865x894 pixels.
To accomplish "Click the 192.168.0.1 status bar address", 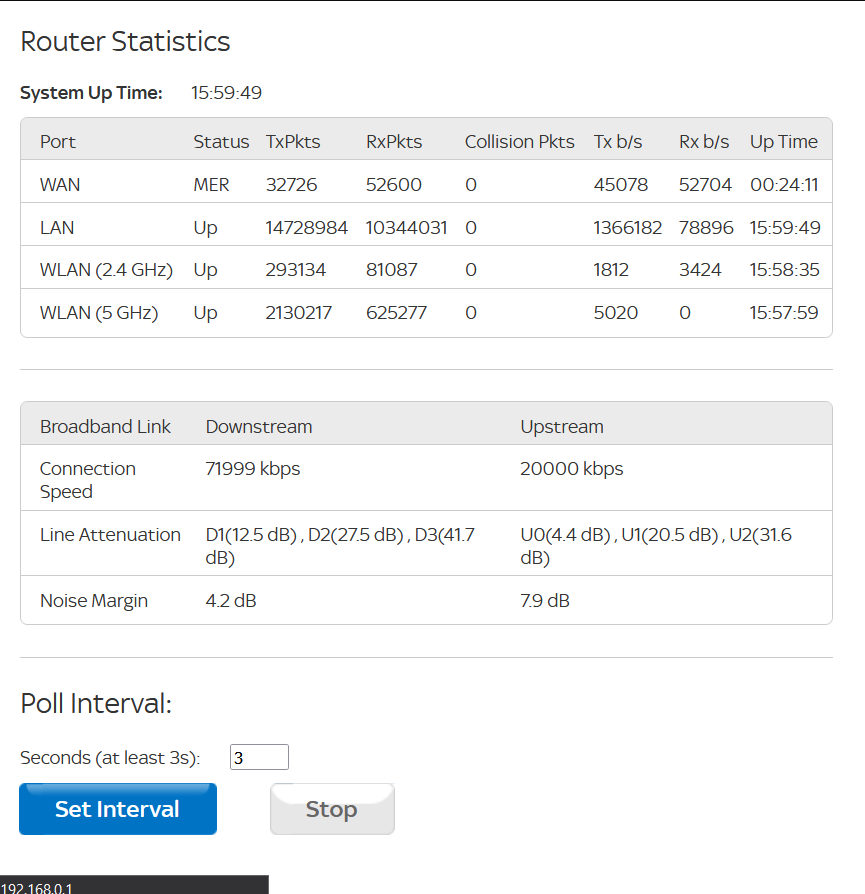I will 37,887.
